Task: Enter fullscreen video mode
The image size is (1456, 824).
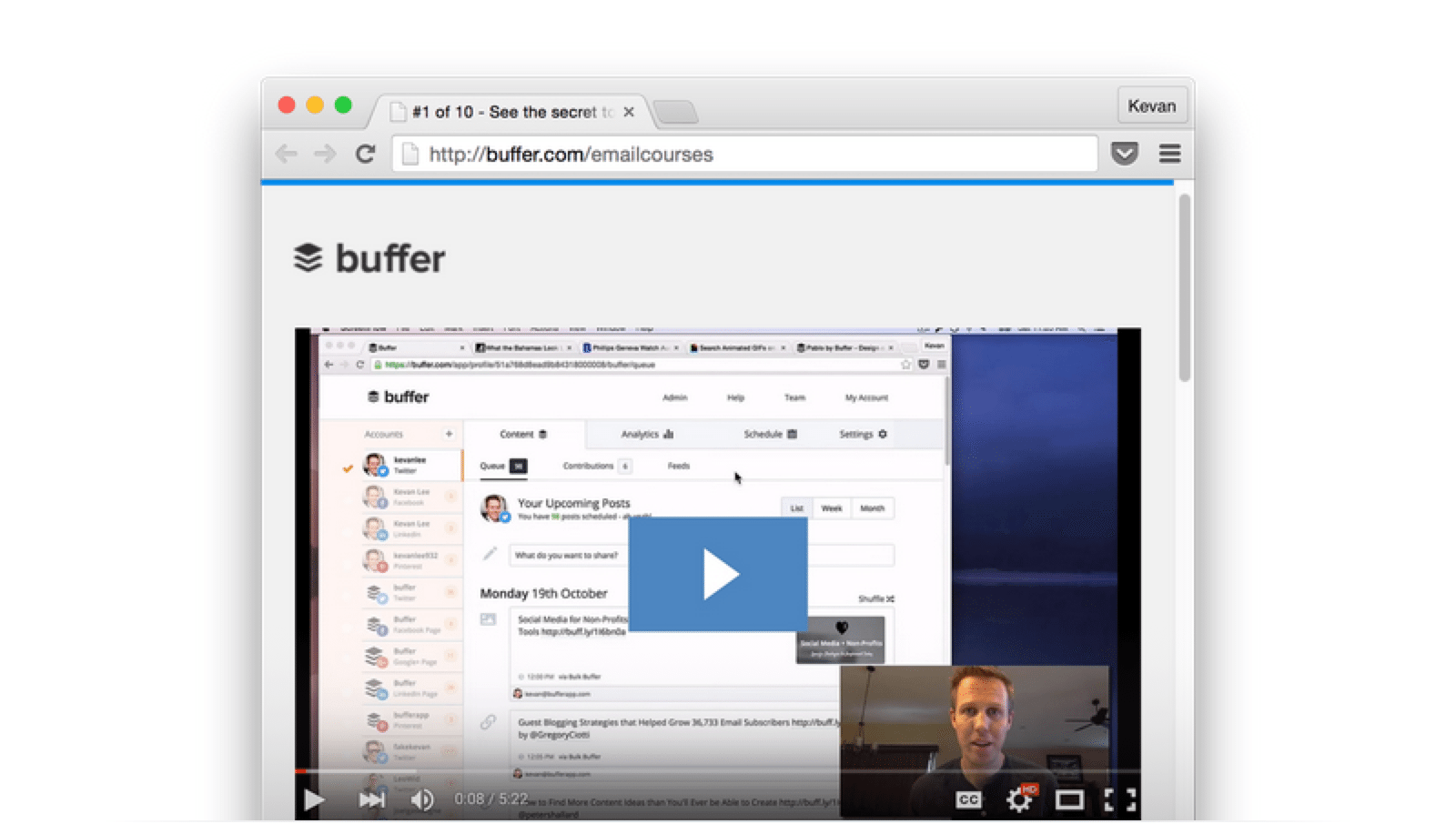Action: pos(1120,799)
